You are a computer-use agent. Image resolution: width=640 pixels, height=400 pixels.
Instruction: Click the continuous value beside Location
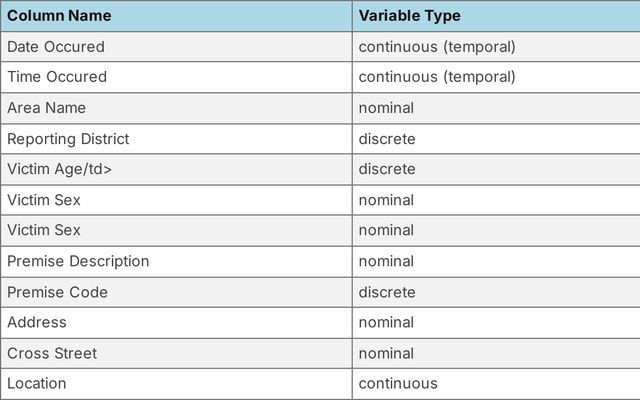pyautogui.click(x=398, y=383)
